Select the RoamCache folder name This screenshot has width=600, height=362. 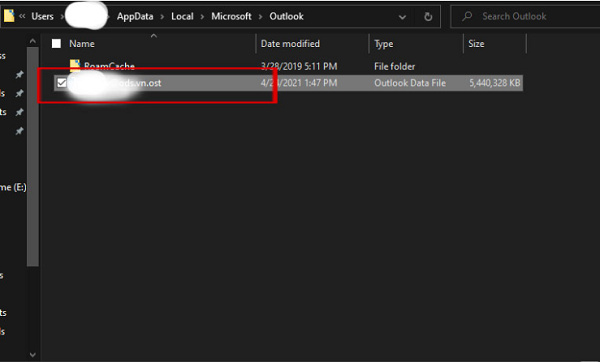coord(109,66)
